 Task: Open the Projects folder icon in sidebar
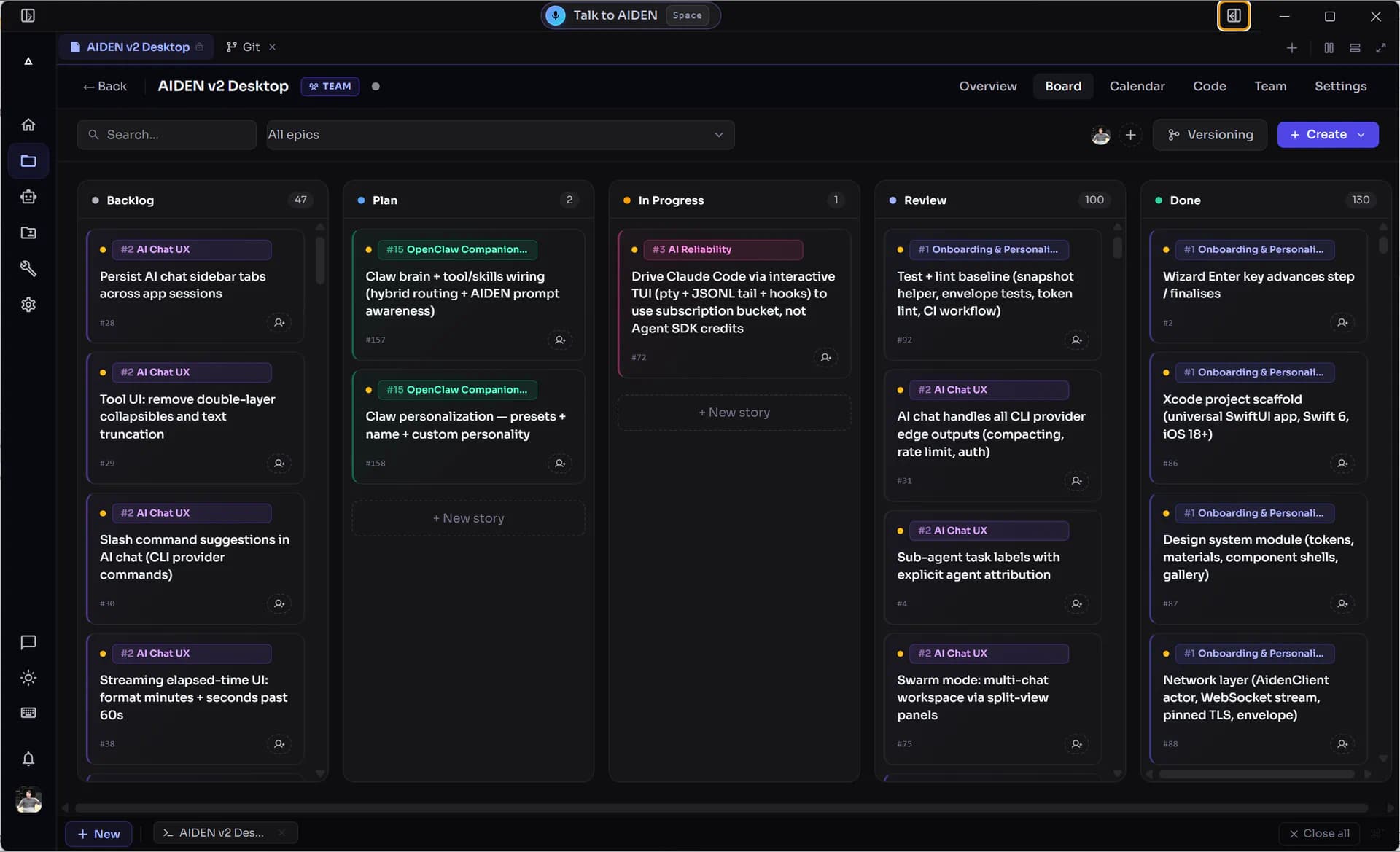28,160
